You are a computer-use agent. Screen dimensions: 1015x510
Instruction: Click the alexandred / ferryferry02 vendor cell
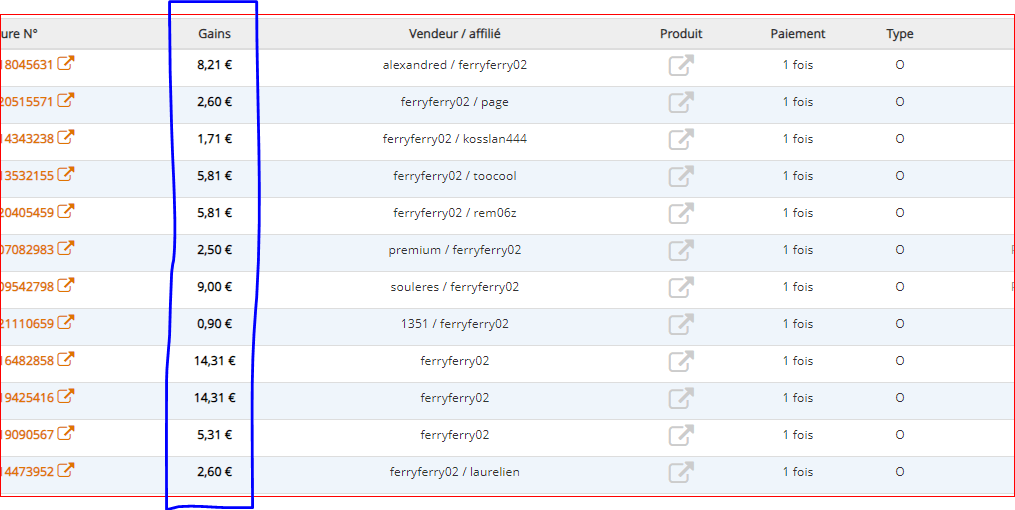(x=454, y=65)
